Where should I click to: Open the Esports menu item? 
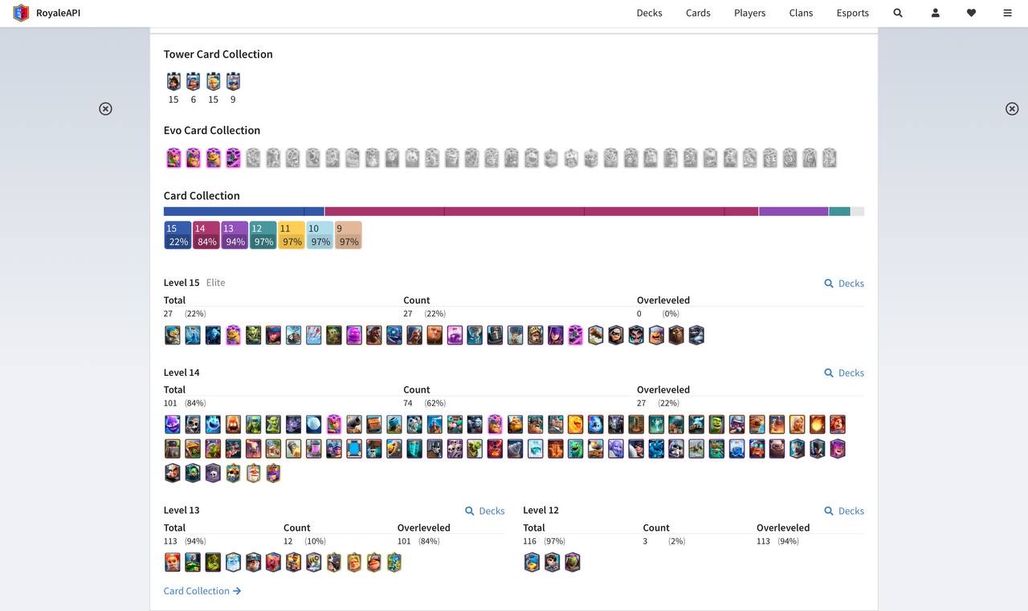click(x=852, y=13)
